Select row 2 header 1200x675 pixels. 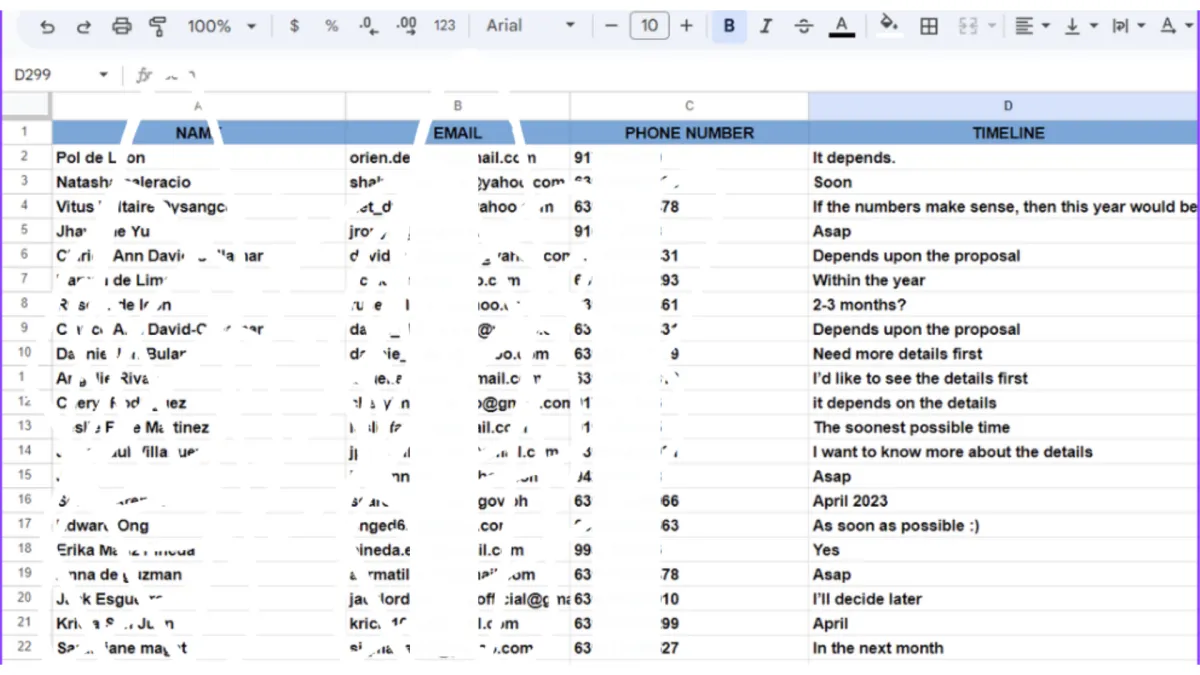(25, 157)
